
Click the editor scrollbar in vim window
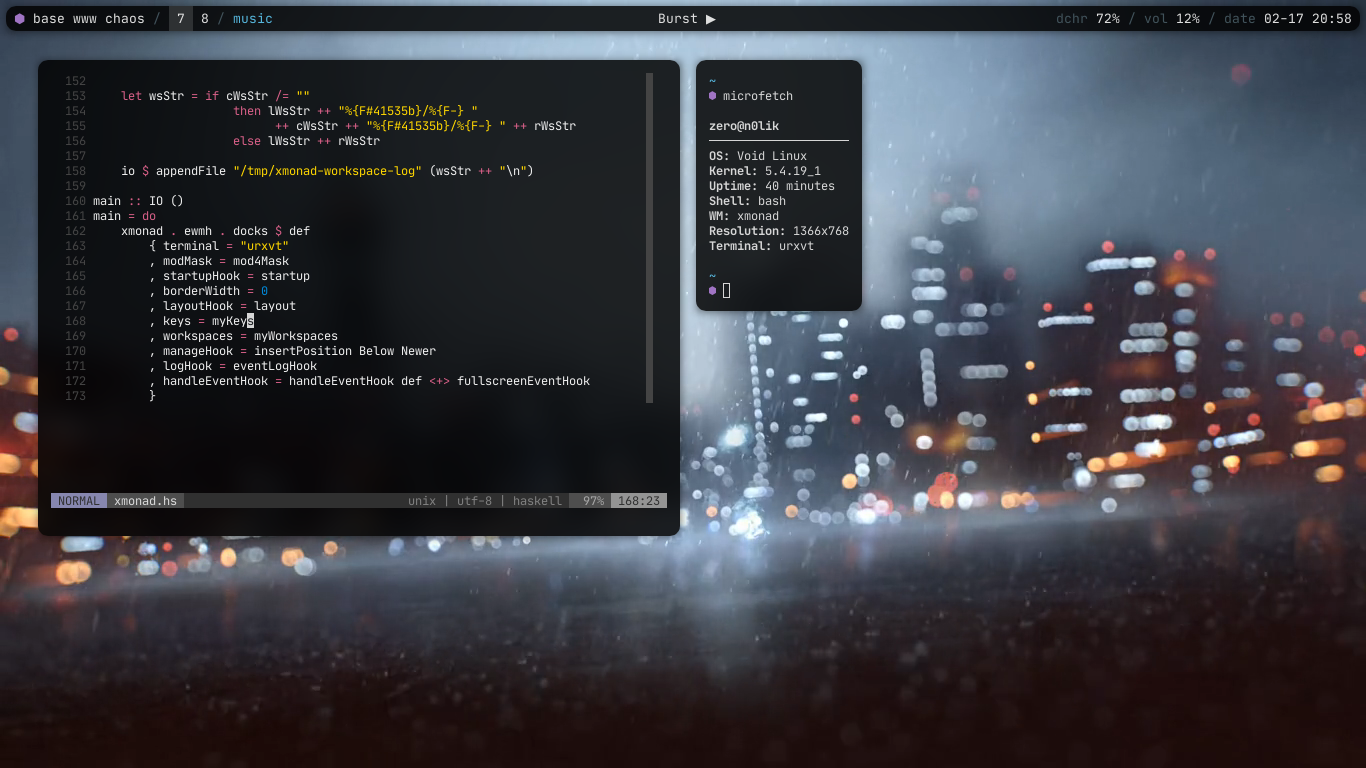[x=649, y=238]
